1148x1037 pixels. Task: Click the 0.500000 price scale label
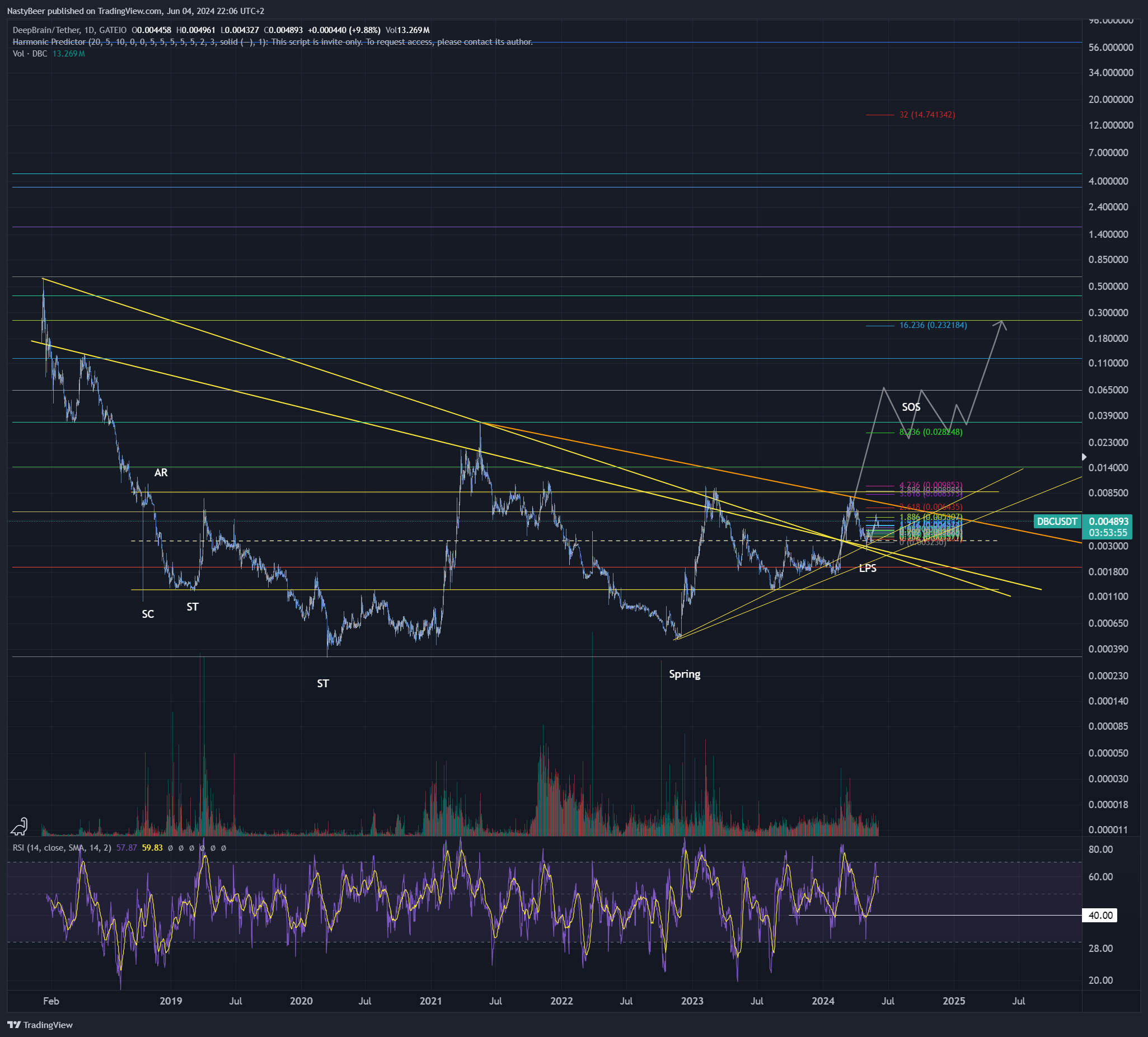pos(1108,287)
